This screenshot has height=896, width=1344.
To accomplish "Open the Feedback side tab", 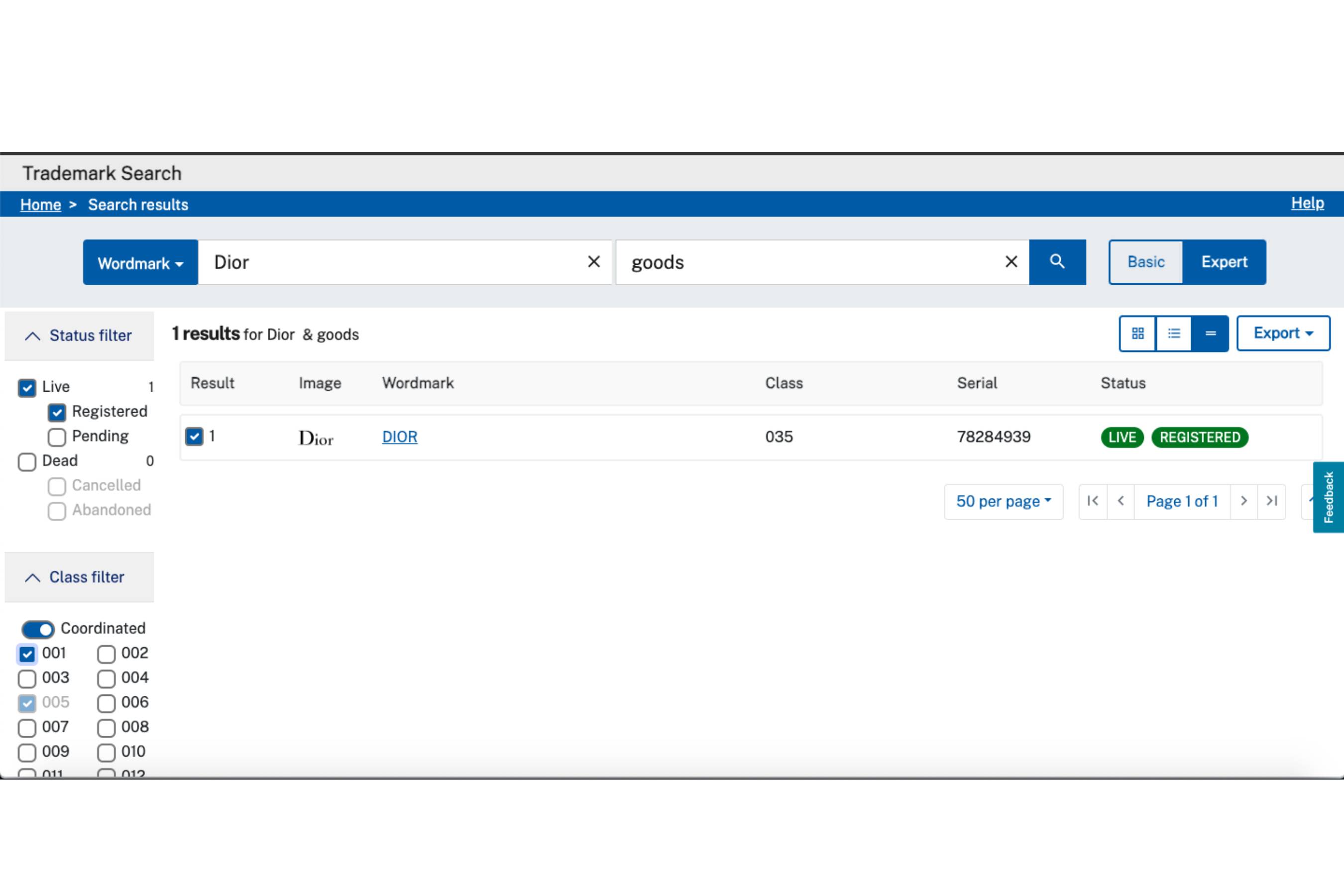I will tap(1328, 497).
